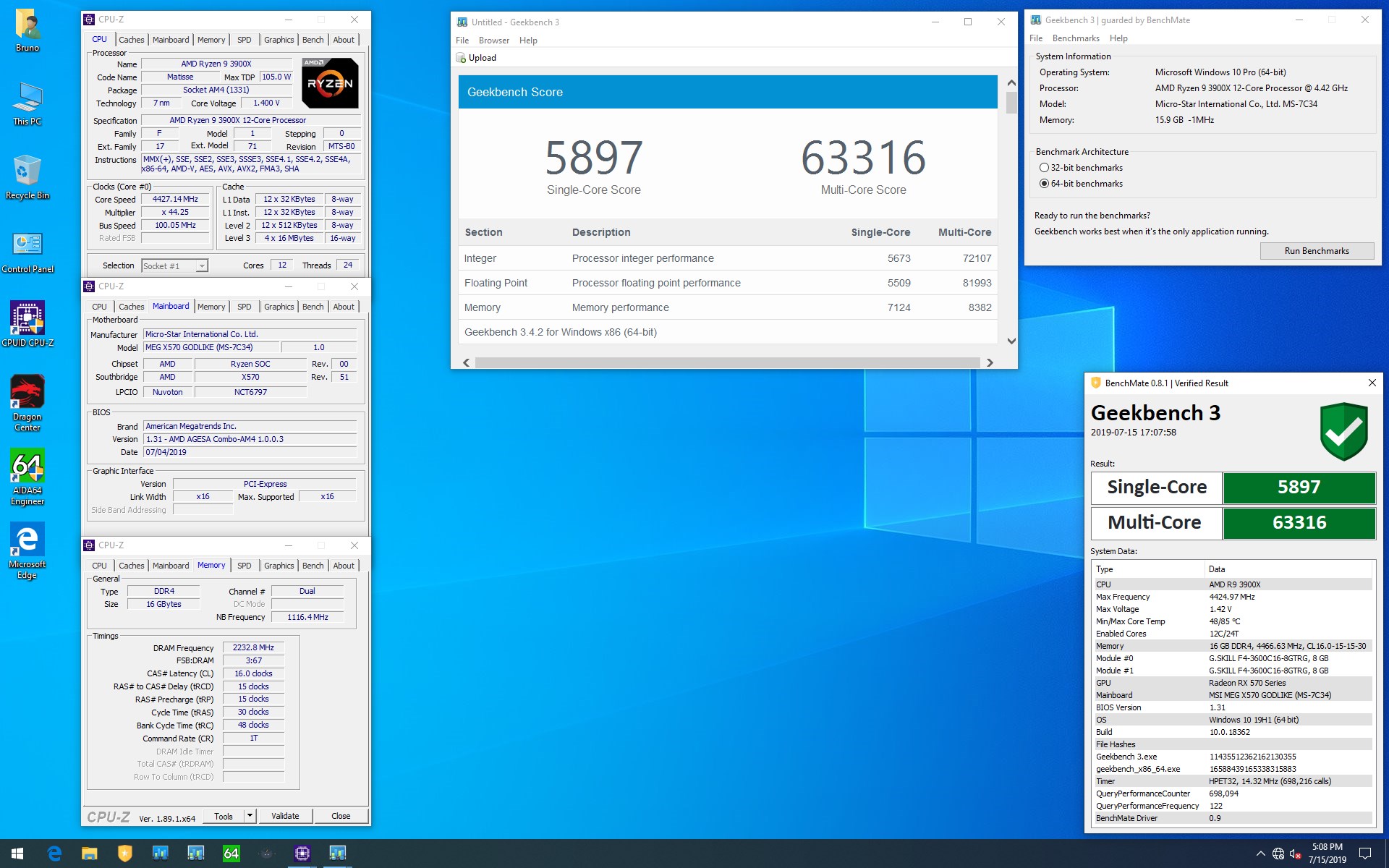The height and width of the screenshot is (868, 1389).
Task: Open the notification center icon
Action: pyautogui.click(x=1365, y=854)
